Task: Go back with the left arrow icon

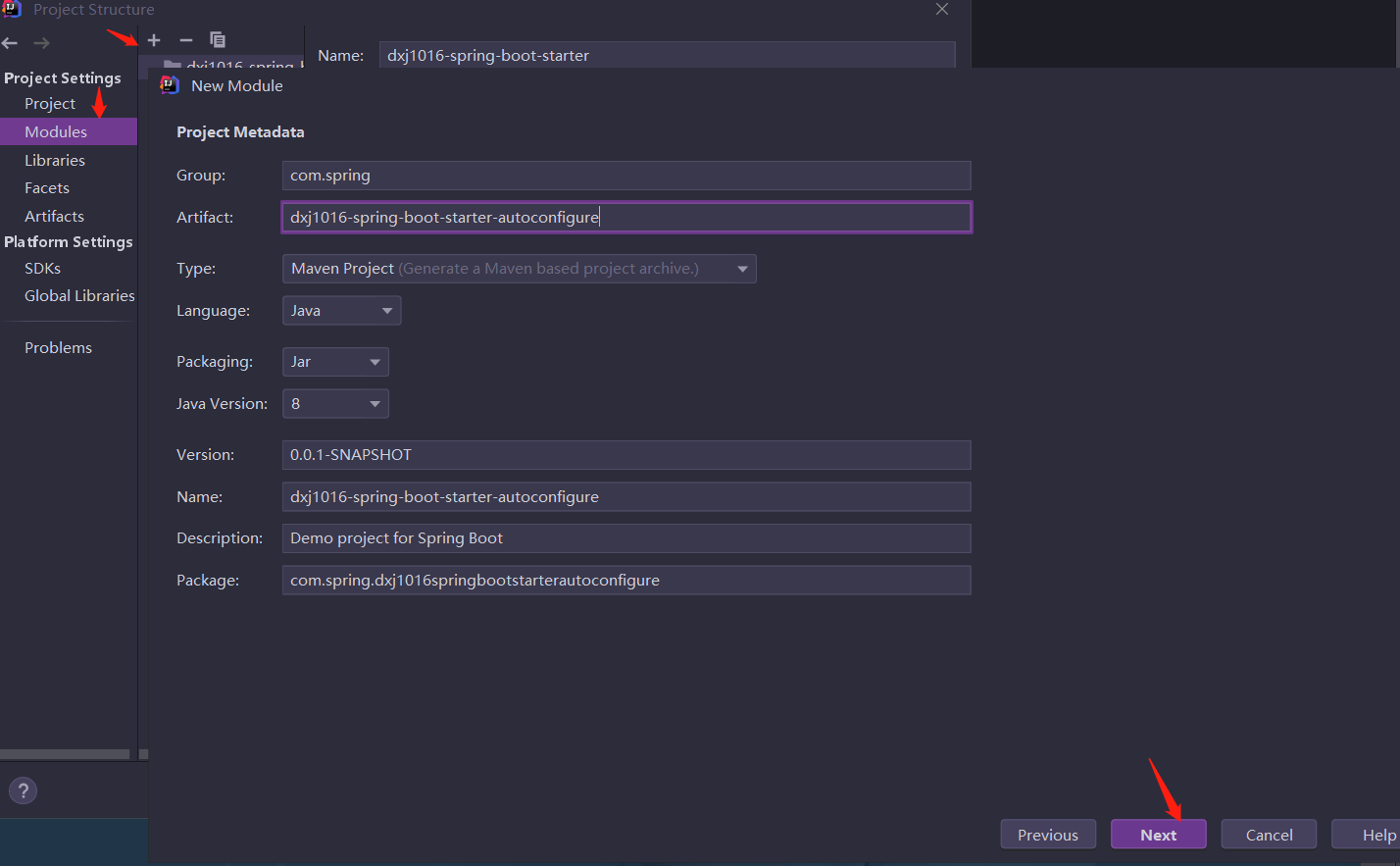Action: (x=10, y=43)
